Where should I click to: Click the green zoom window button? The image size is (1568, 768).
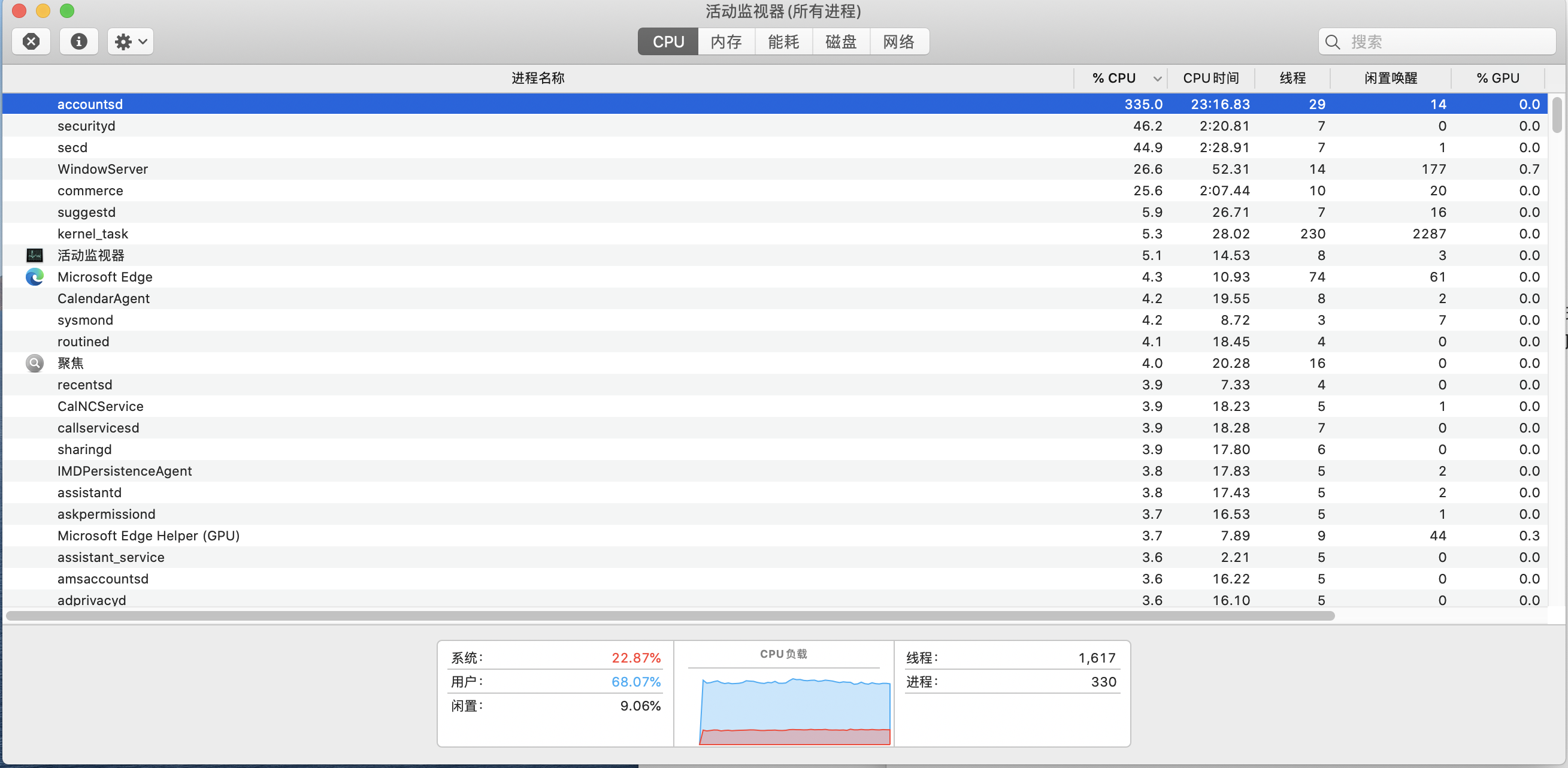pos(67,11)
